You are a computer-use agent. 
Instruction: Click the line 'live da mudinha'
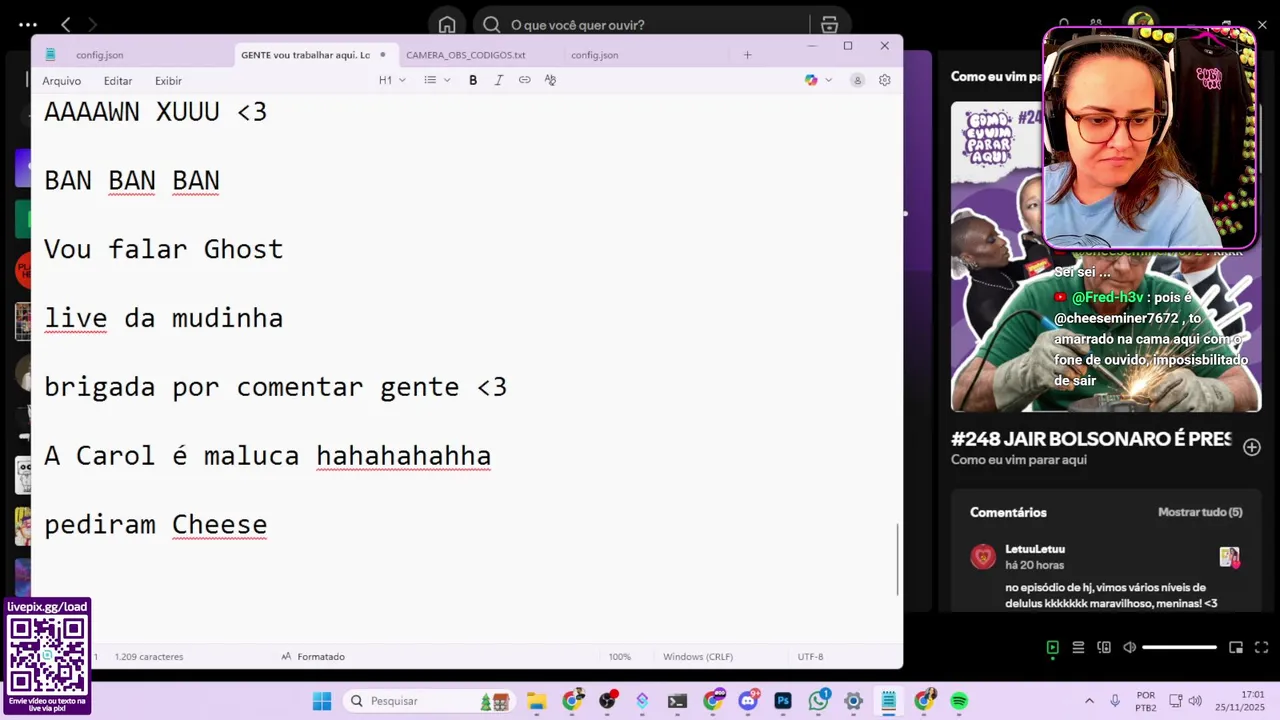[x=163, y=318]
